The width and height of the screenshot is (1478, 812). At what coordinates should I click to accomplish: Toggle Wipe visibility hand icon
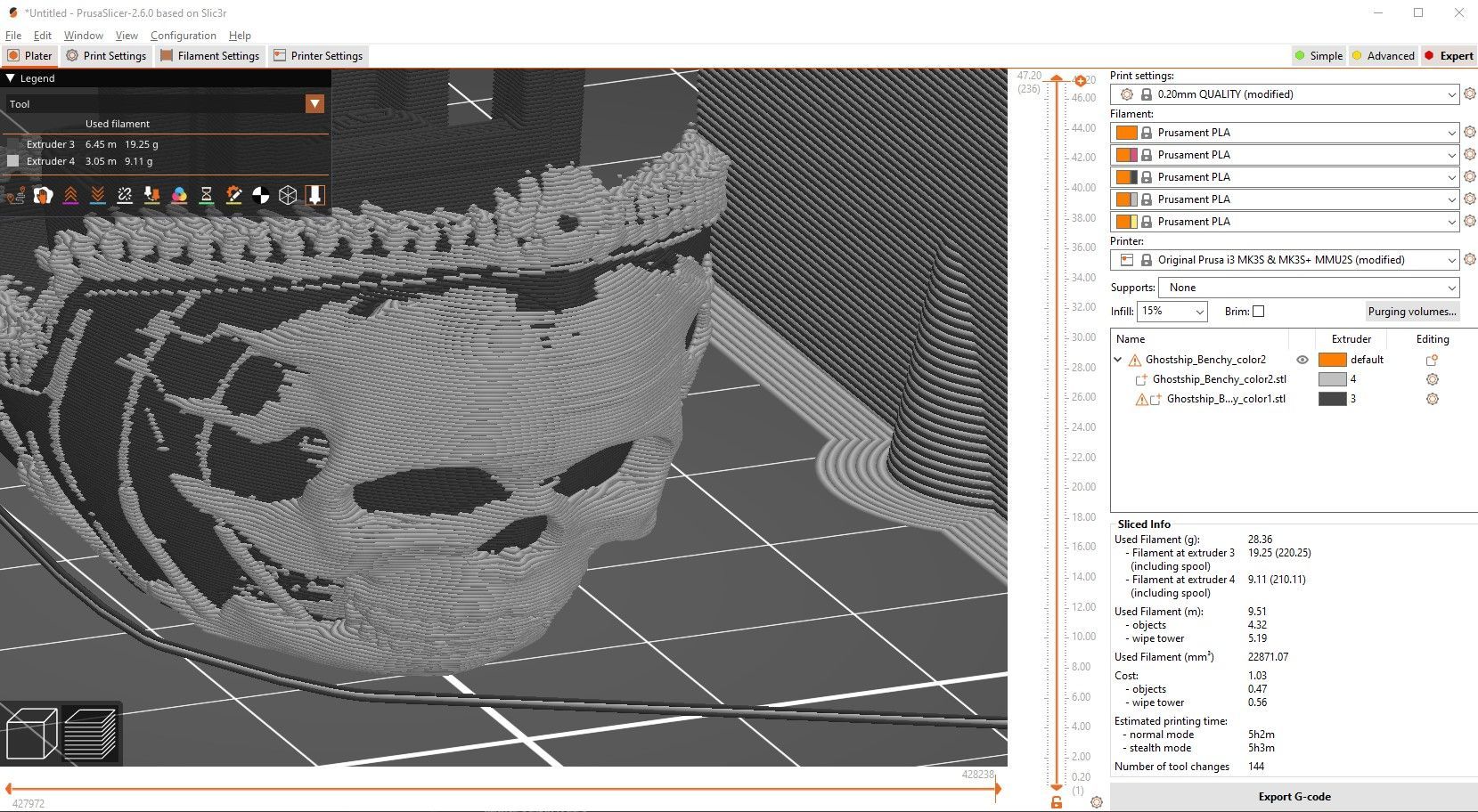[x=43, y=195]
